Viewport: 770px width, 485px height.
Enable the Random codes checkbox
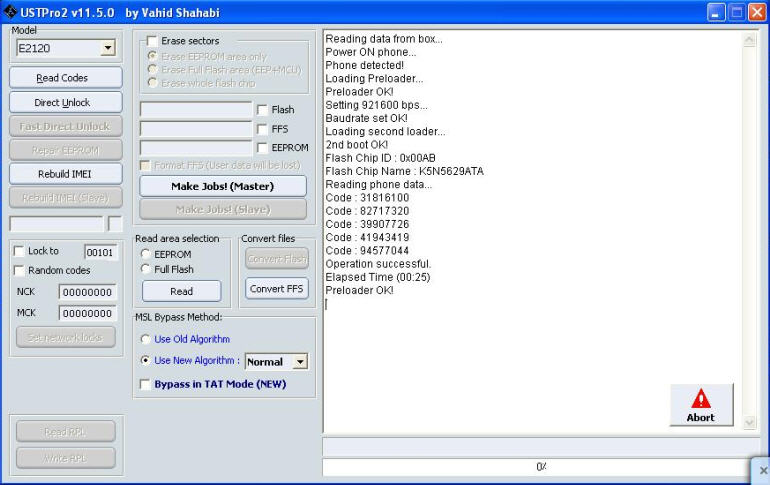pos(19,270)
